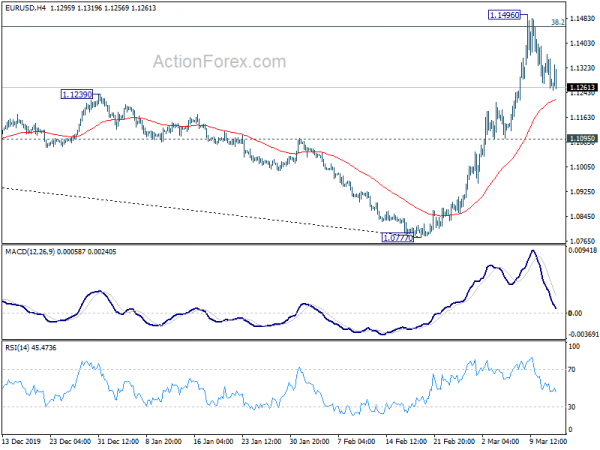Click the RSI(14) 45.4736 indicator label

(x=31, y=348)
